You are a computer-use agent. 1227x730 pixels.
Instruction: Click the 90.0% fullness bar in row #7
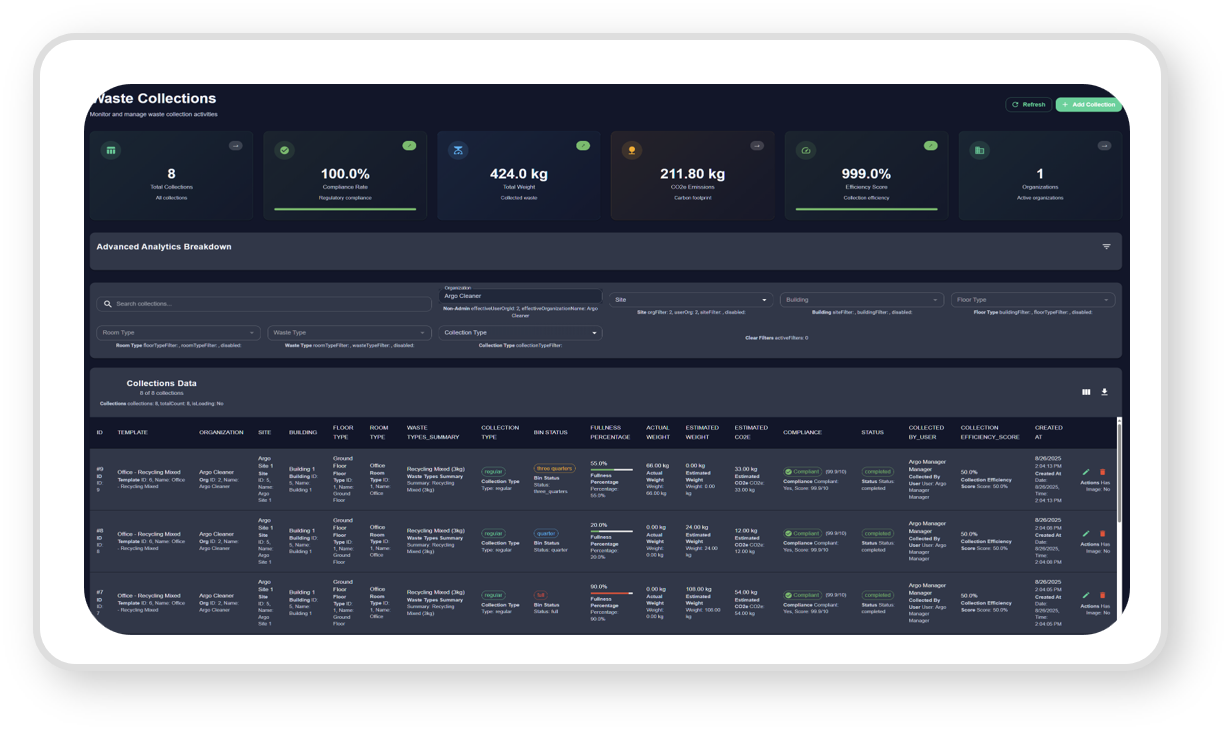click(611, 593)
